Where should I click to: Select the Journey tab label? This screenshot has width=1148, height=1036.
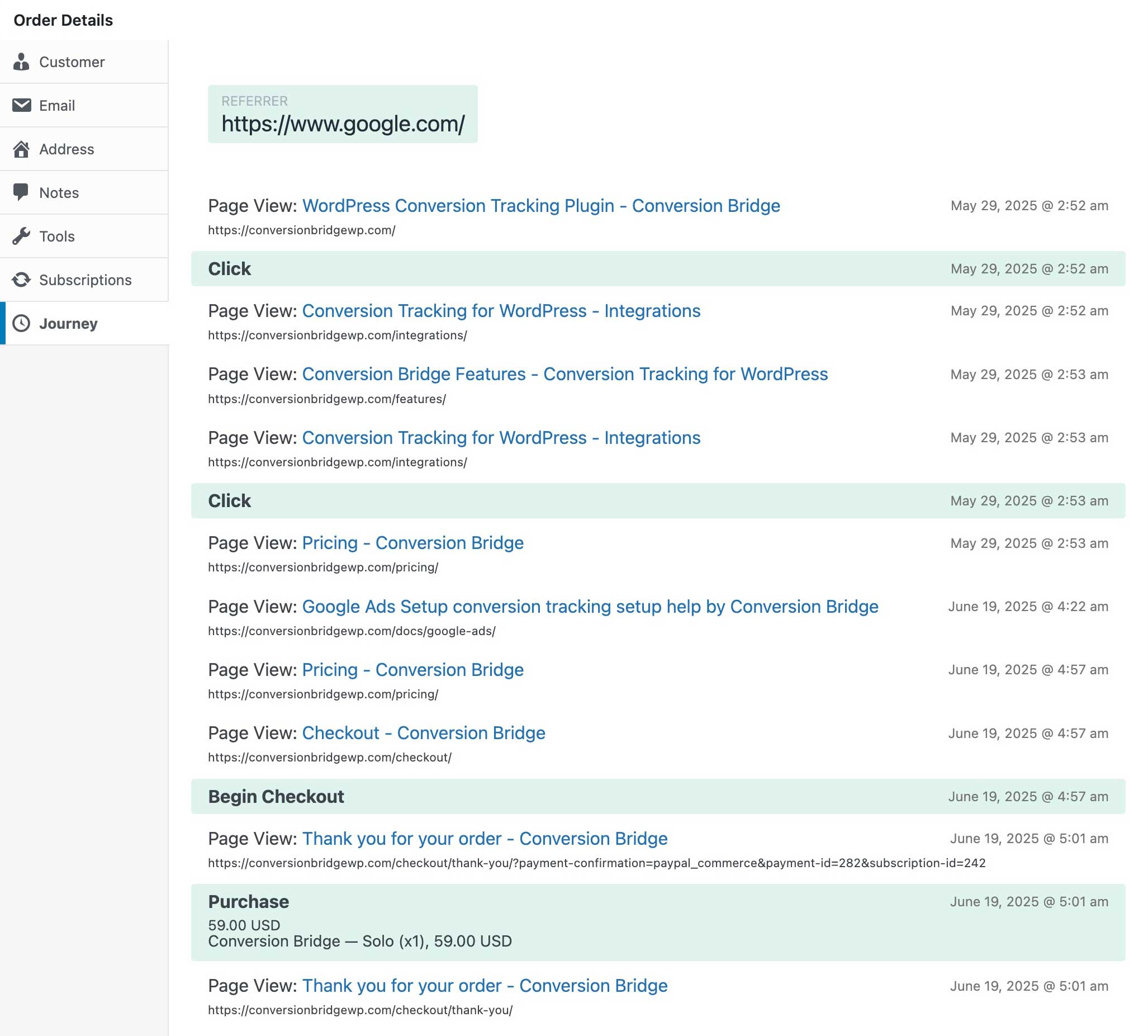point(68,323)
